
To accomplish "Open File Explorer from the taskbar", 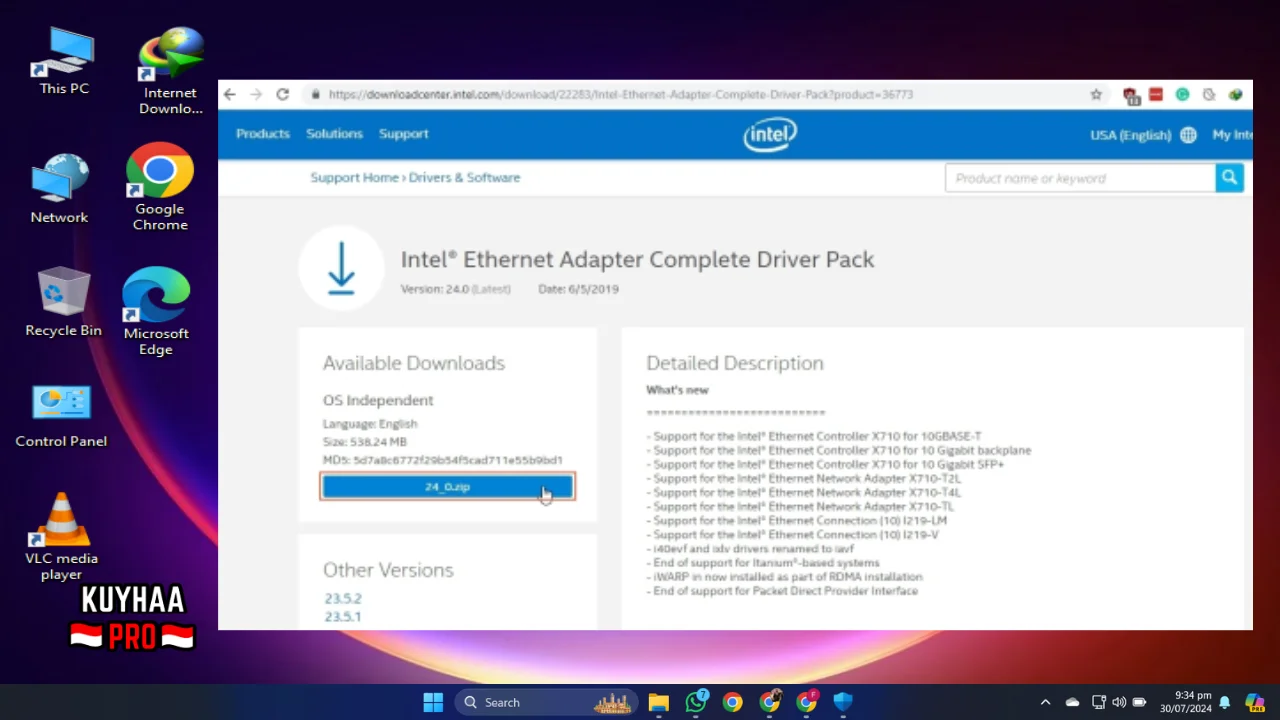I will tap(658, 702).
